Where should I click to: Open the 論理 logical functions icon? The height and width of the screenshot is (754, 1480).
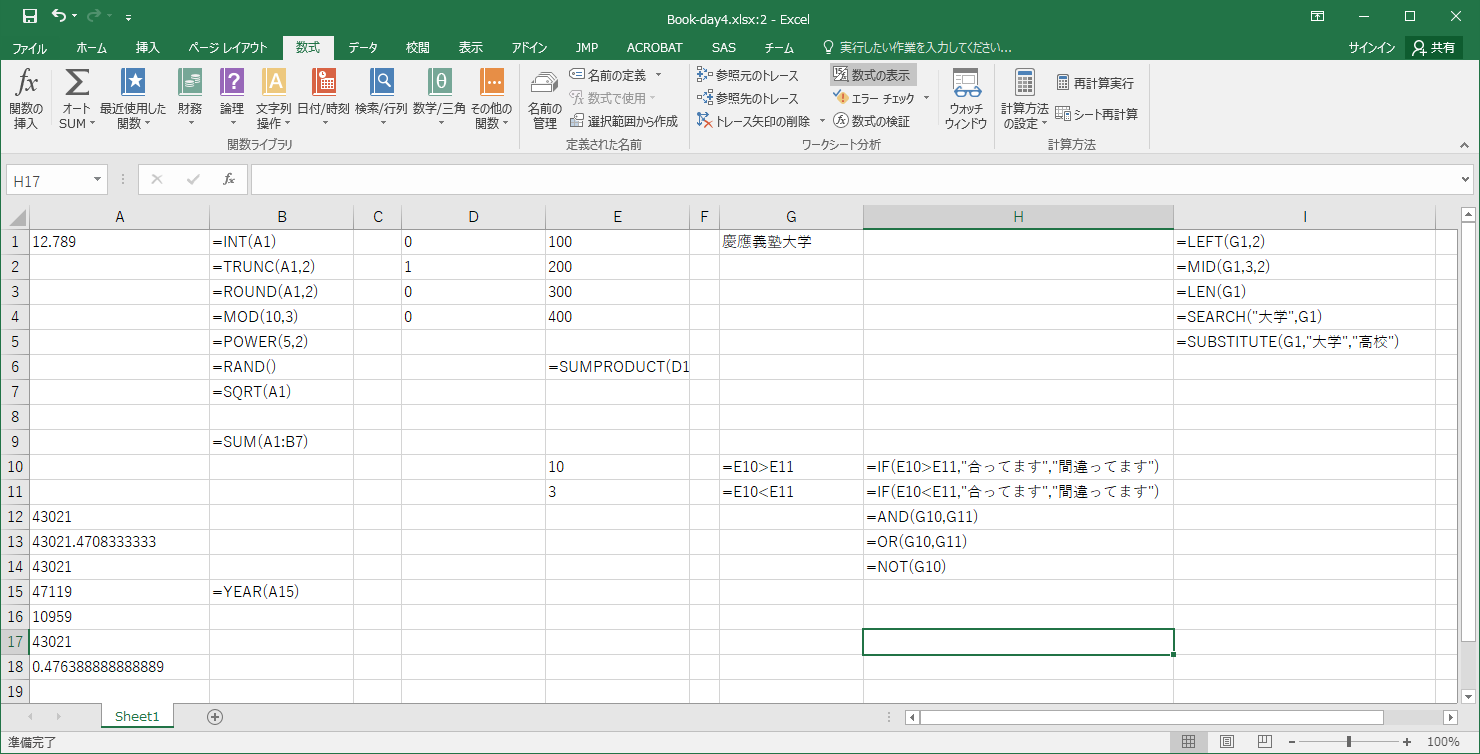232,99
